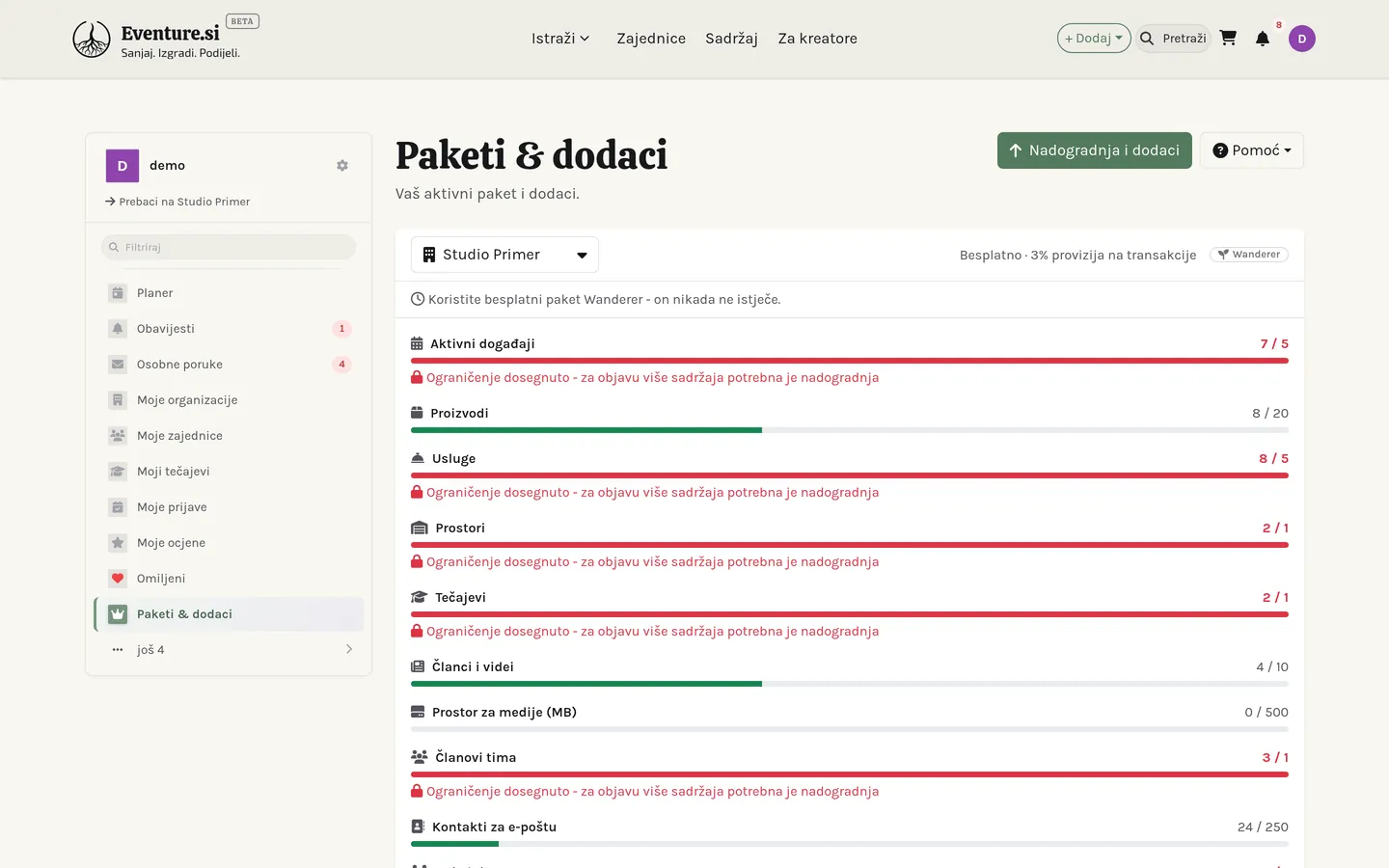Click the Aktivni događaji calendar icon
Viewport: 1389px width, 868px height.
417,343
